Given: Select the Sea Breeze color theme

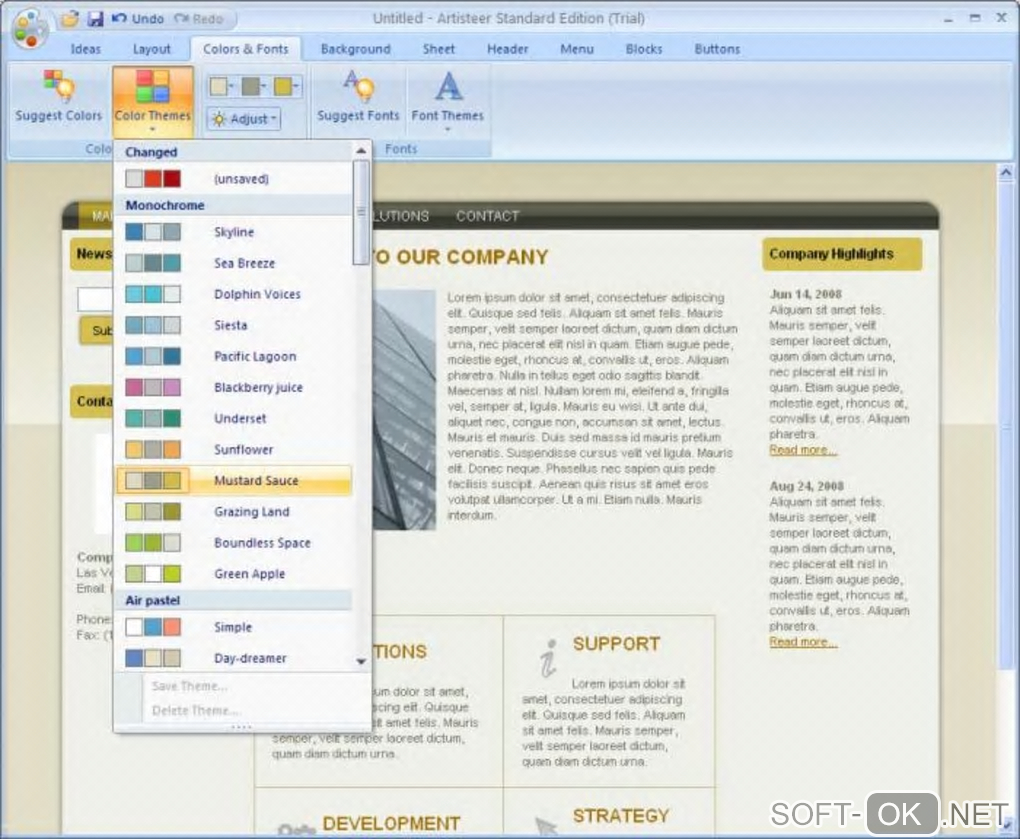Looking at the screenshot, I should (234, 263).
